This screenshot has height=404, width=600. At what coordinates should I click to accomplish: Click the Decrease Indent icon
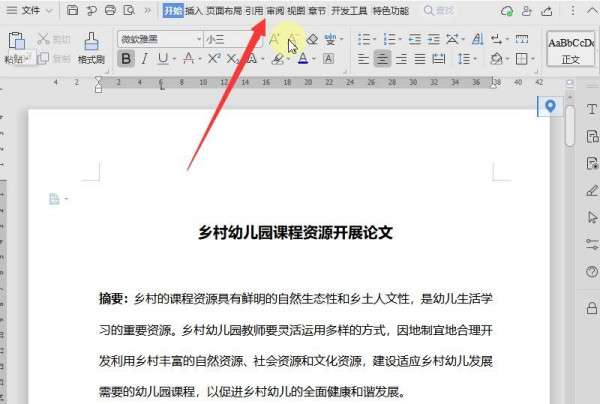tap(414, 39)
